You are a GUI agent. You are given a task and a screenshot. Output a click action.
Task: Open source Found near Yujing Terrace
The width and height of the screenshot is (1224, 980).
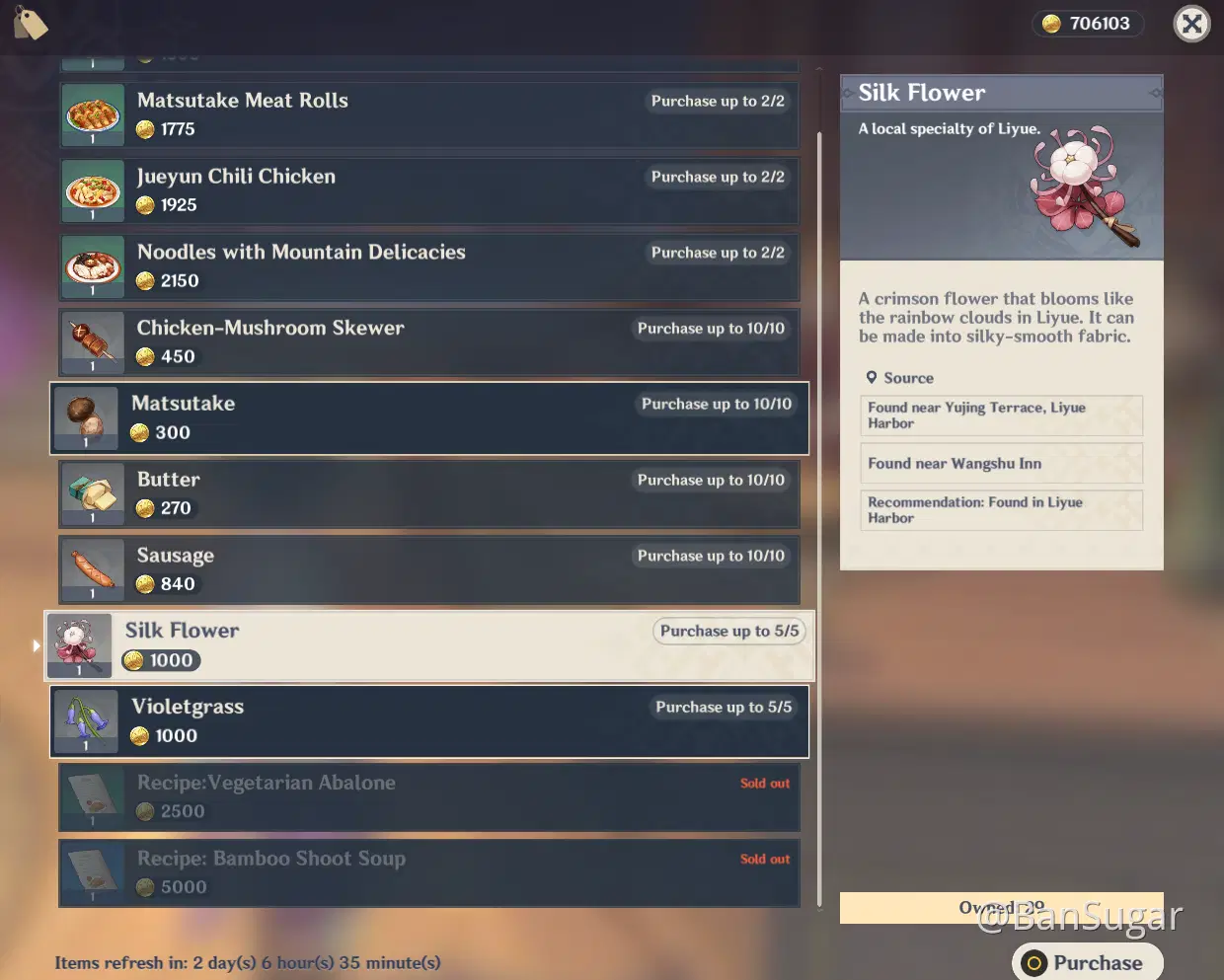click(1001, 415)
